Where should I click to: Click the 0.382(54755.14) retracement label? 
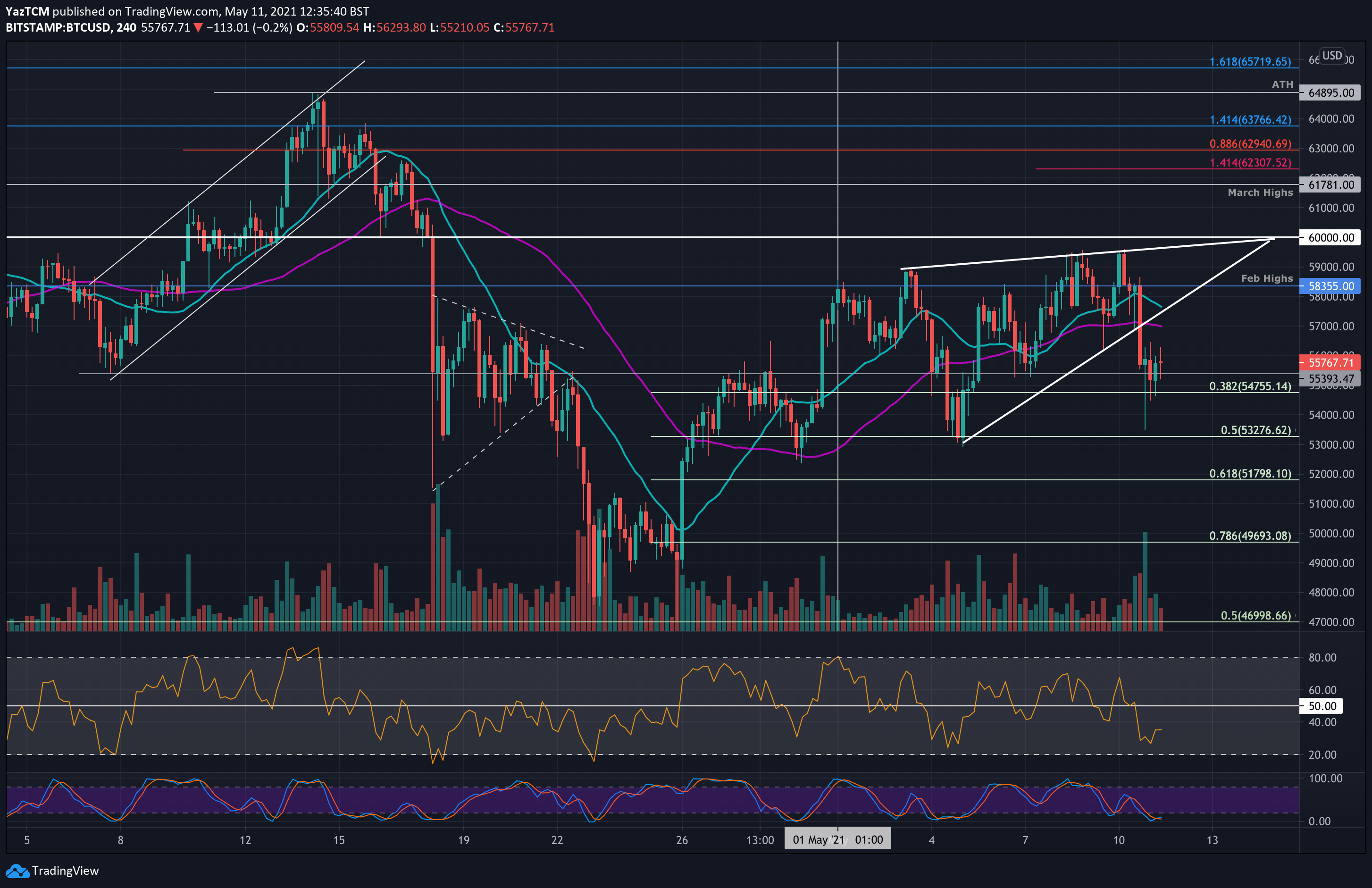[x=1250, y=386]
